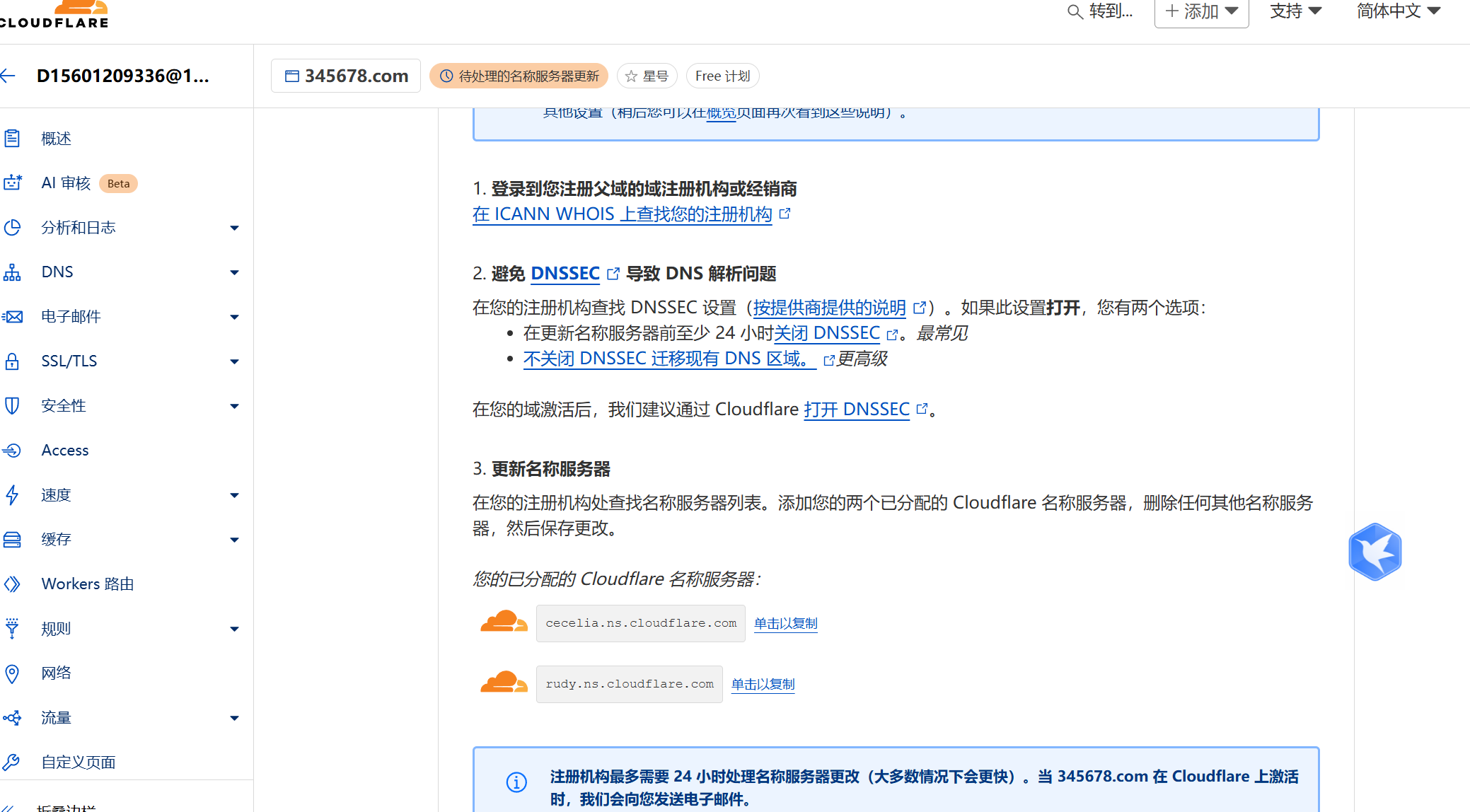Click the search magnifier icon 转到
The height and width of the screenshot is (812, 1470).
tap(1075, 12)
